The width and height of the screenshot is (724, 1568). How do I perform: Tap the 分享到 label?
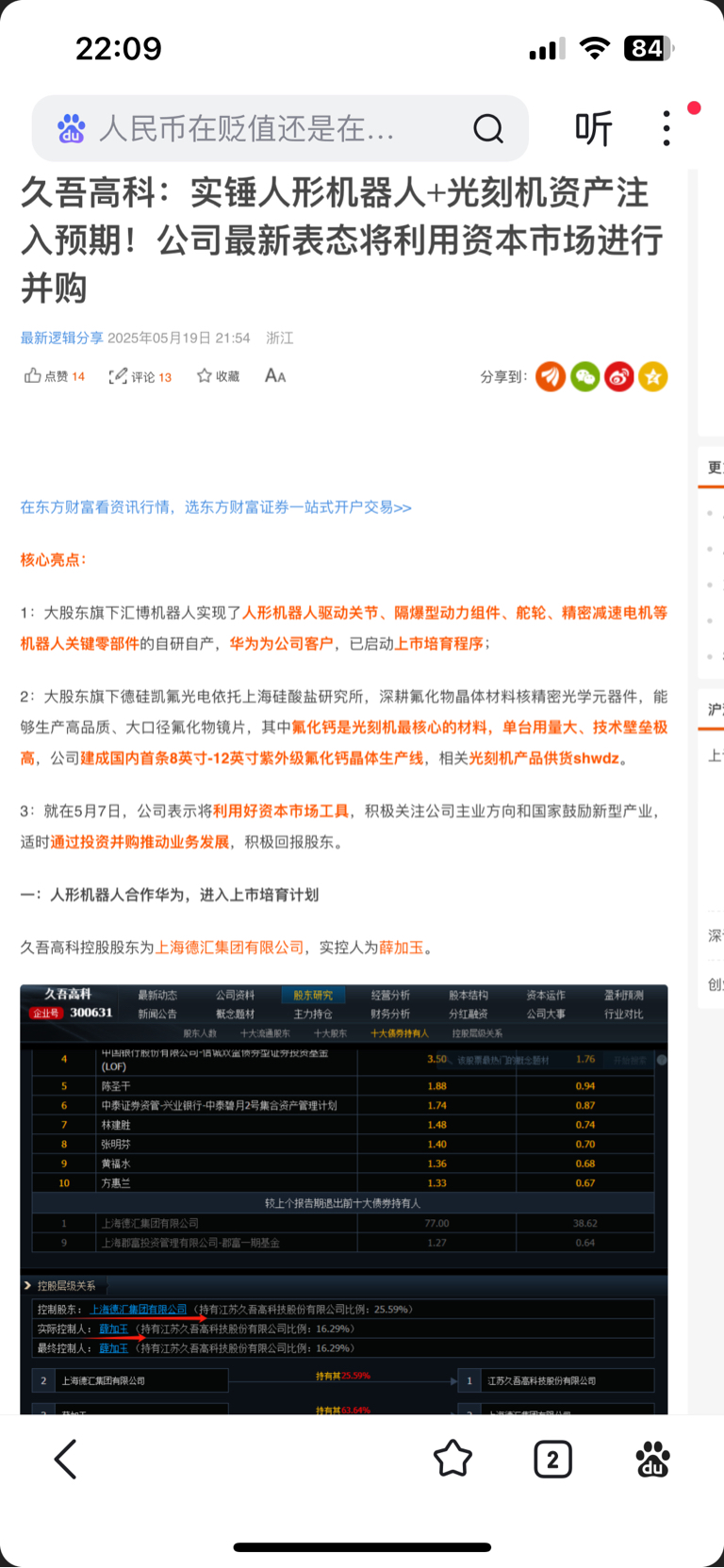click(x=504, y=376)
